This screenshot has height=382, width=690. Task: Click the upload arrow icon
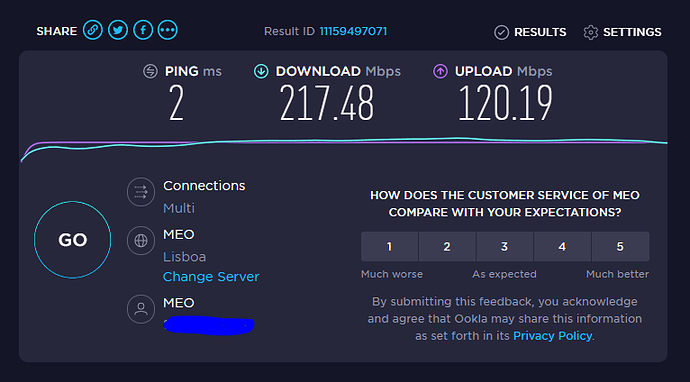[x=440, y=71]
